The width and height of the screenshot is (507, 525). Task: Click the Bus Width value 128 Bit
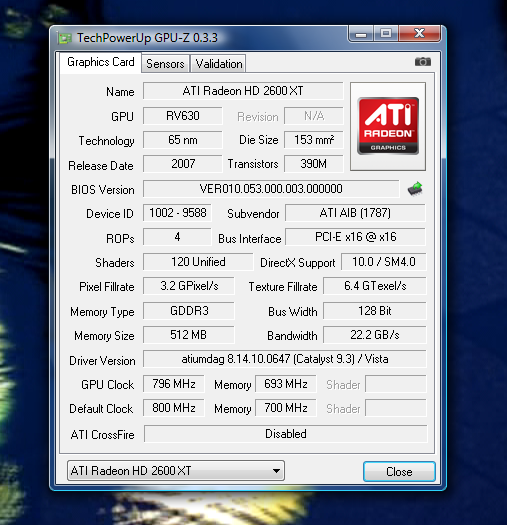375,311
